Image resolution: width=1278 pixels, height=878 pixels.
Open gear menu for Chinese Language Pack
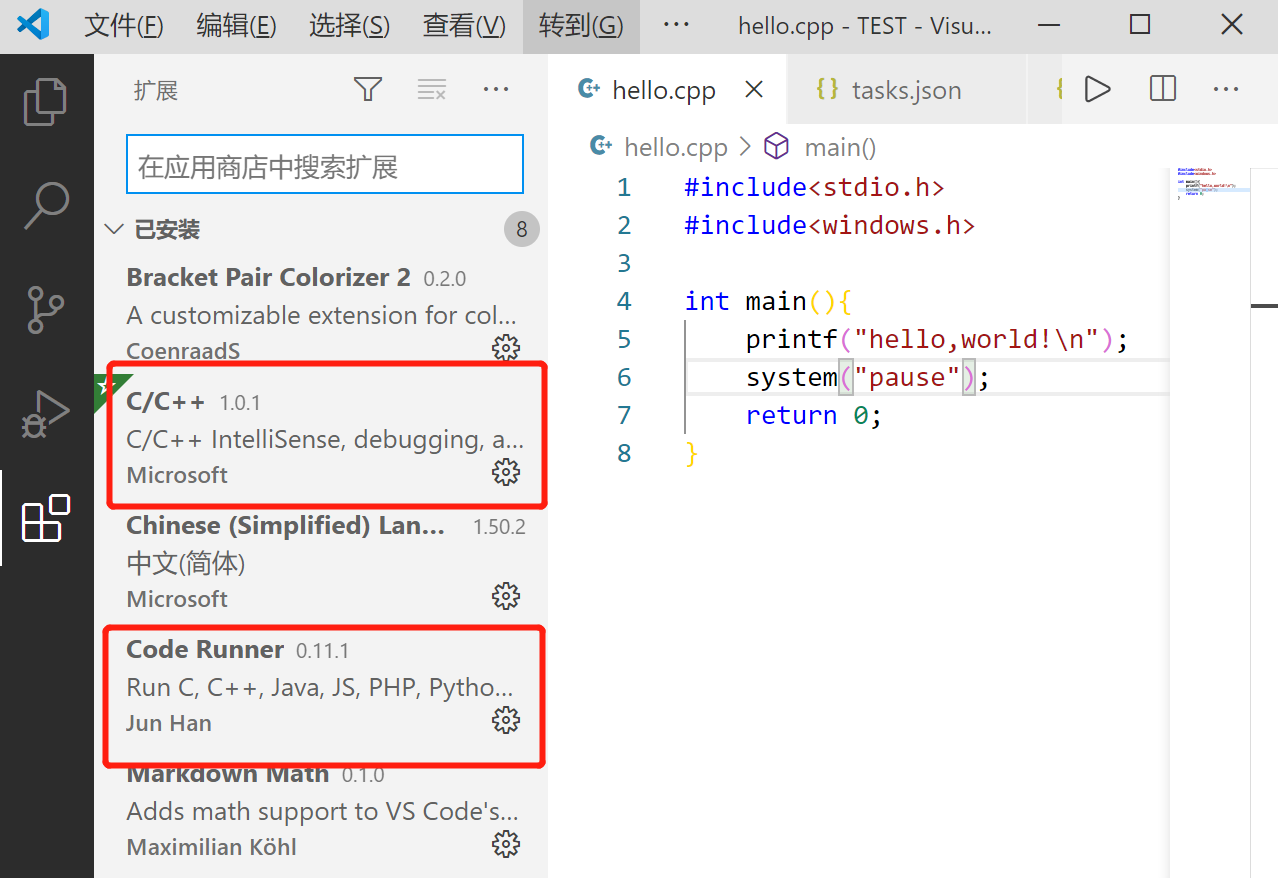click(x=506, y=596)
